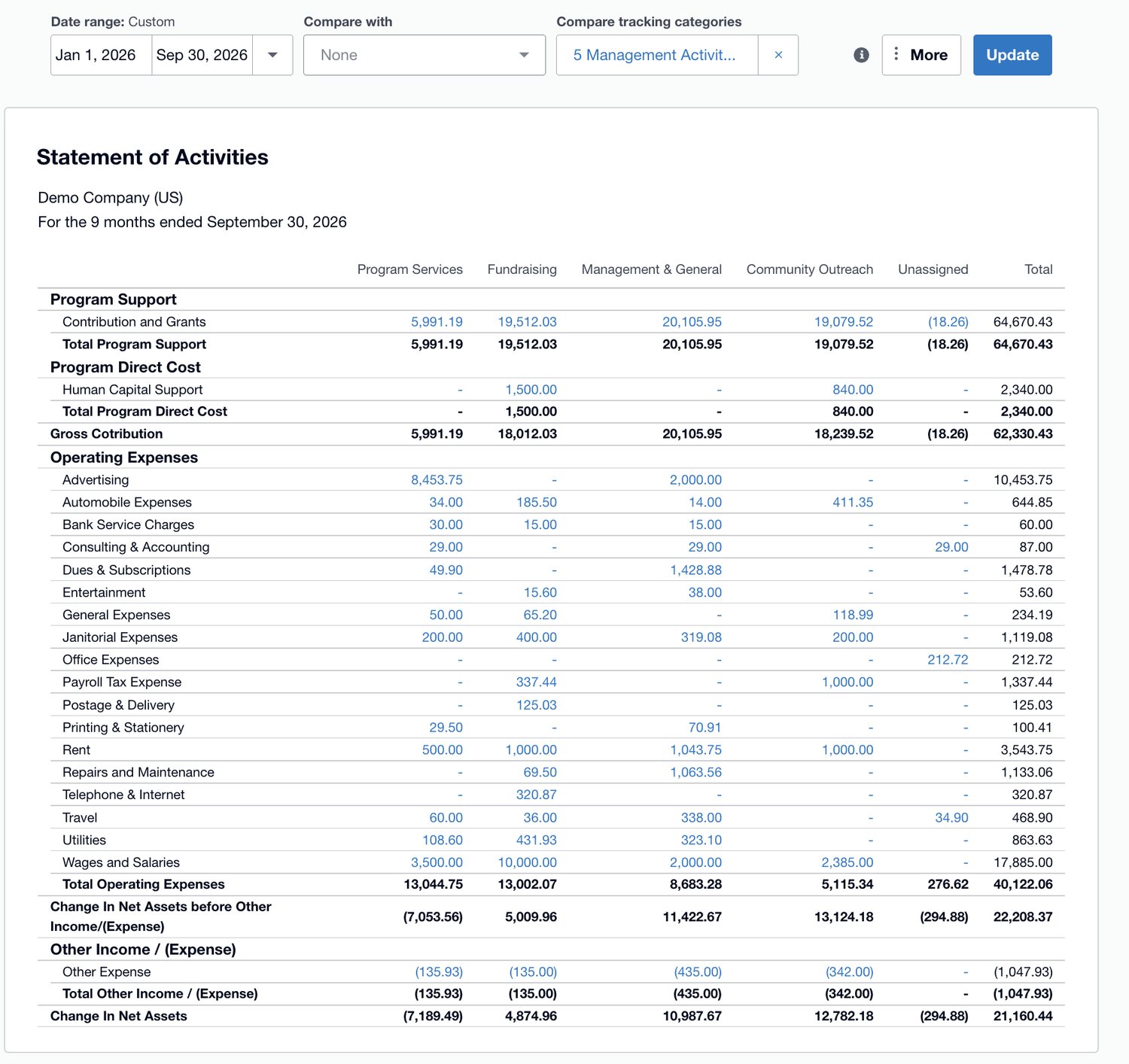This screenshot has height=1064, width=1129.
Task: Open Management & General Rent 1,043.75
Action: coord(695,750)
